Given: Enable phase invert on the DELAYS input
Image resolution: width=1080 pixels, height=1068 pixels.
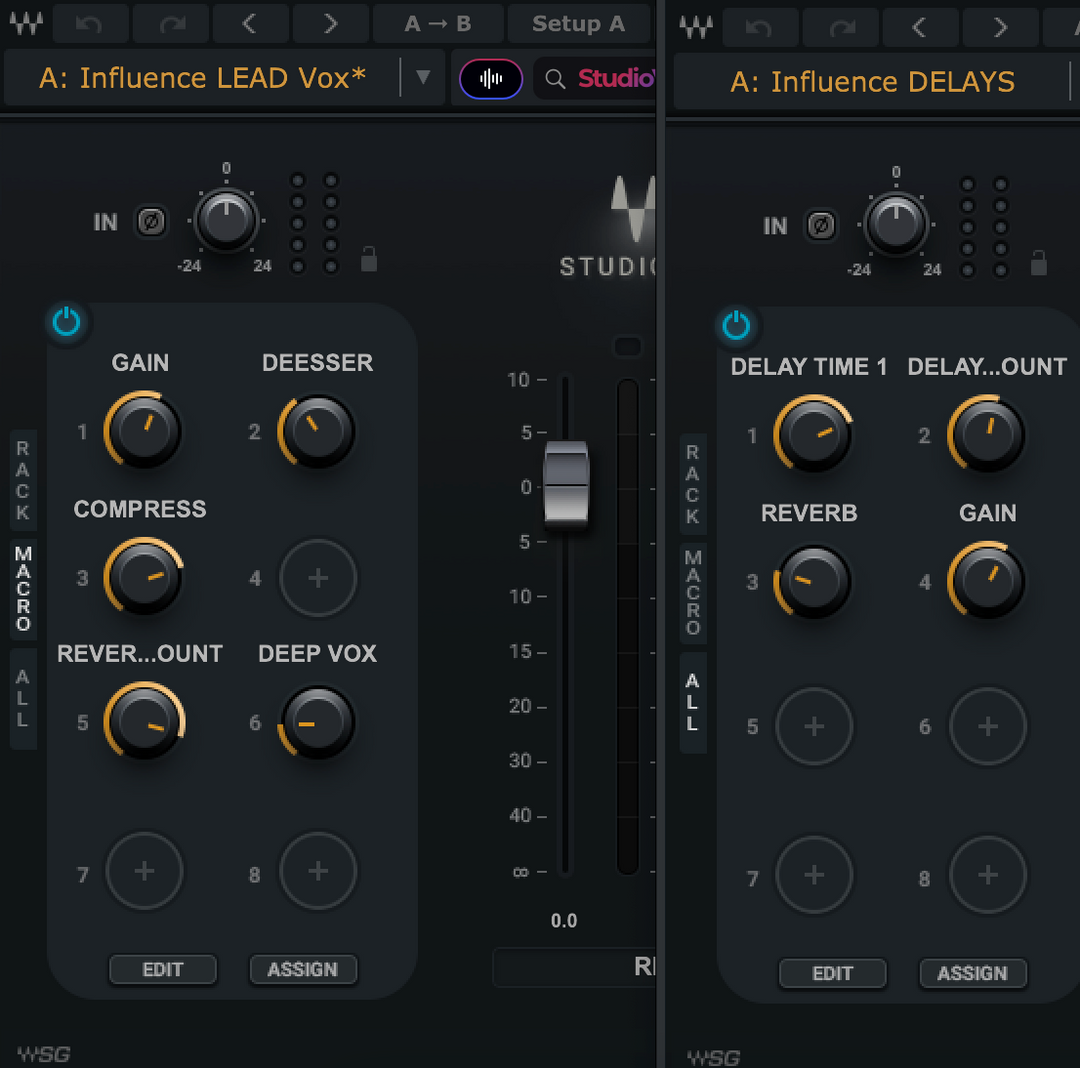Looking at the screenshot, I should [821, 226].
